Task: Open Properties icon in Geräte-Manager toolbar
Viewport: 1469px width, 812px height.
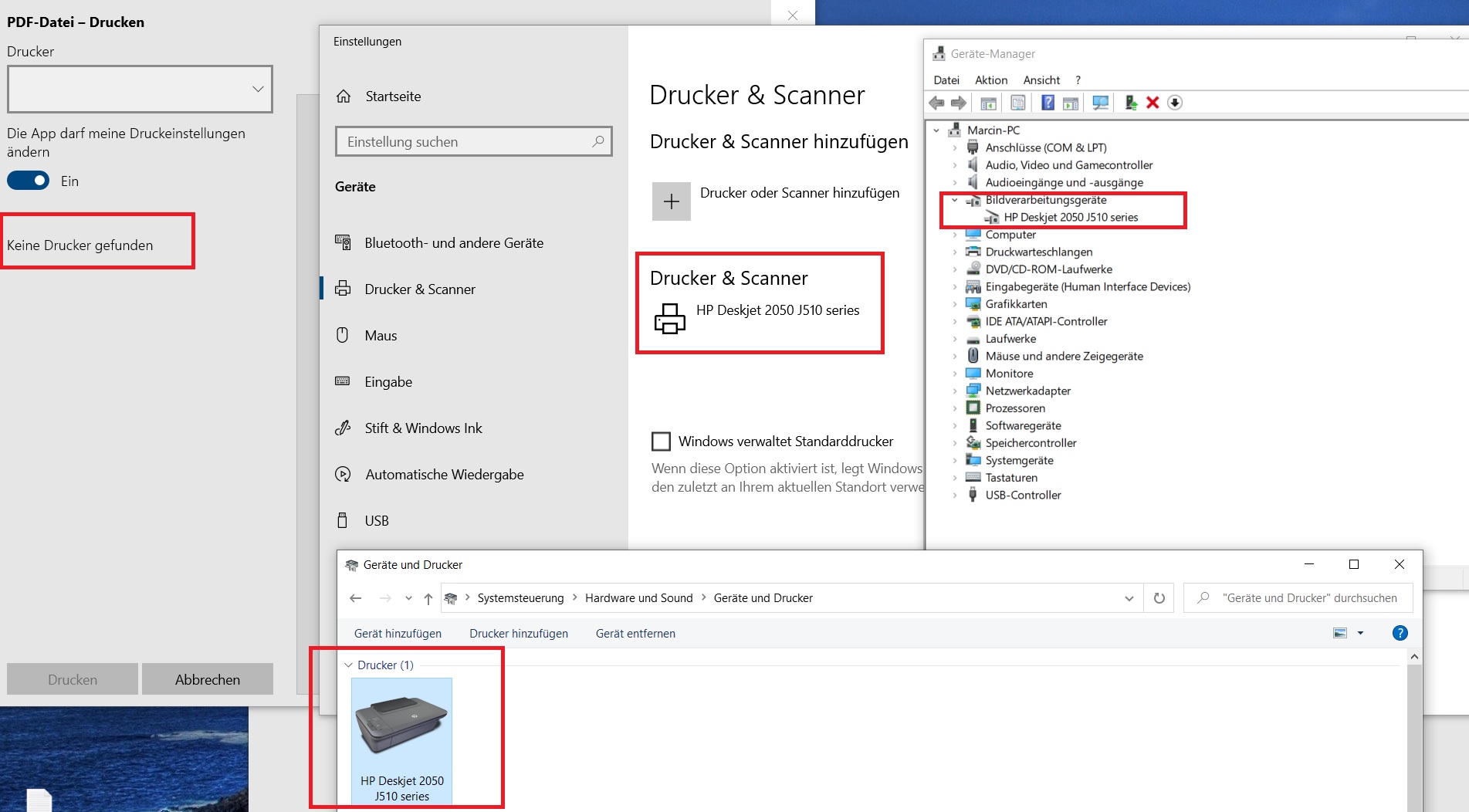Action: pos(1018,103)
